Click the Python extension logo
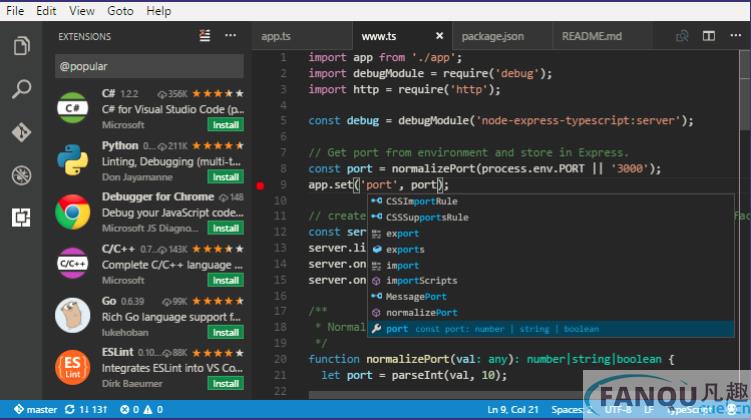 pyautogui.click(x=72, y=160)
